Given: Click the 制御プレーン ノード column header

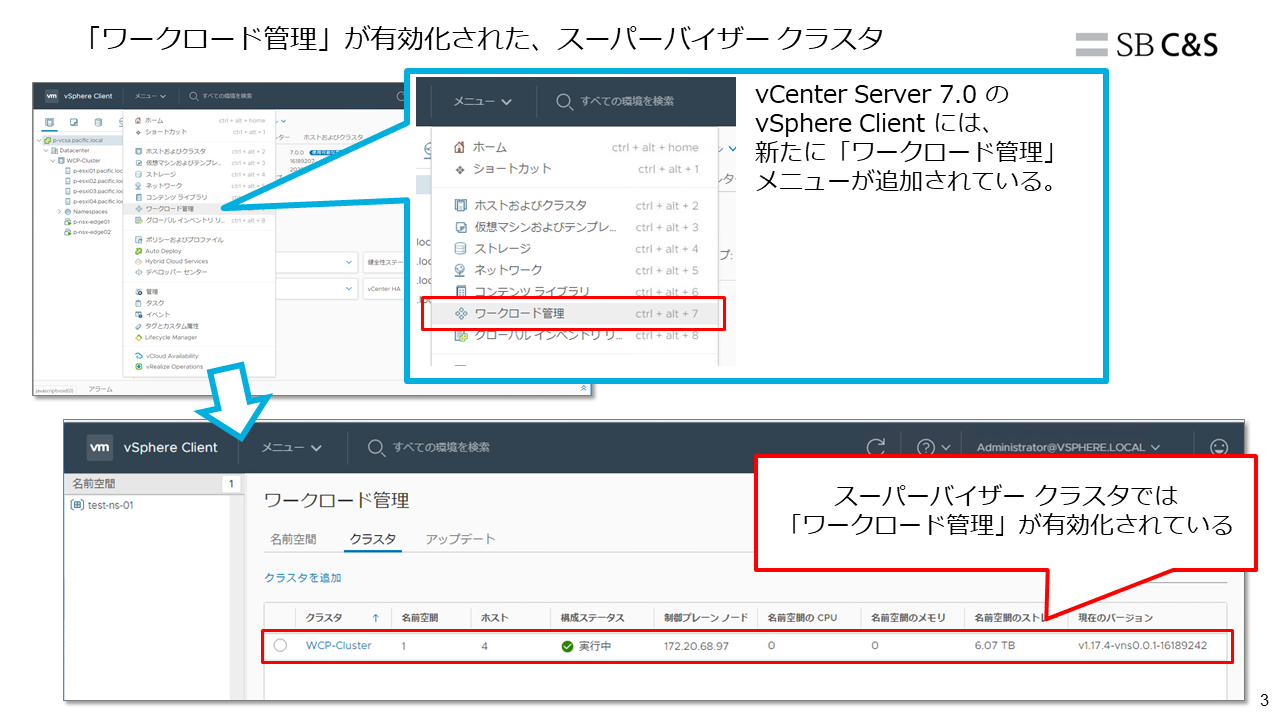Looking at the screenshot, I should pyautogui.click(x=706, y=618).
